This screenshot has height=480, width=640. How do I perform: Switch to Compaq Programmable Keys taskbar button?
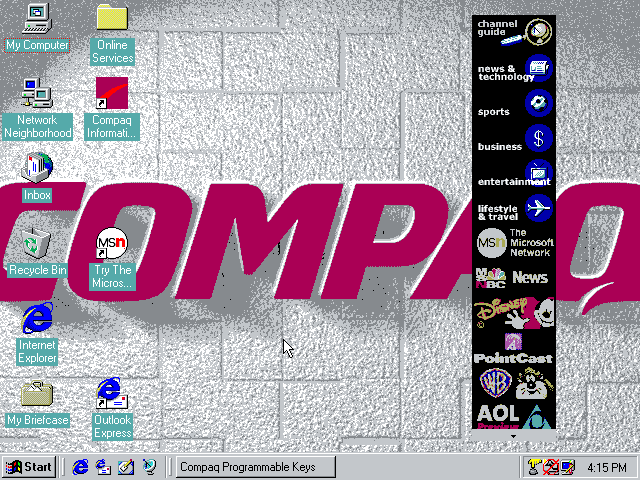click(256, 467)
